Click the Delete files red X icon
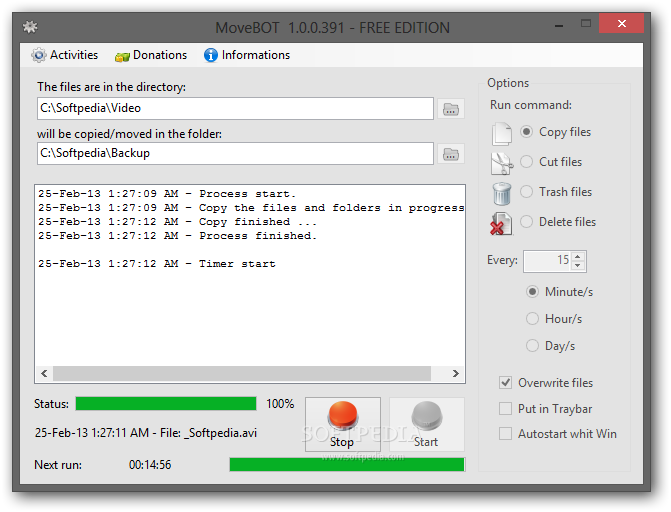This screenshot has width=671, height=512. [501, 223]
